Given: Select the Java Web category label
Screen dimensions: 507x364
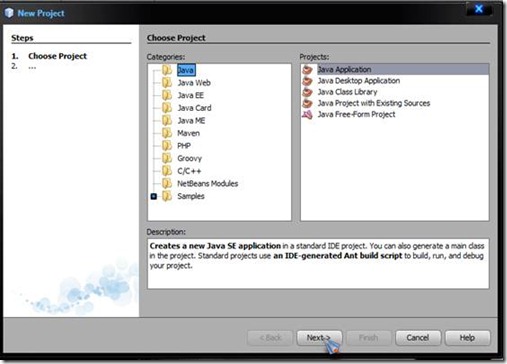Looking at the screenshot, I should pos(194,83).
